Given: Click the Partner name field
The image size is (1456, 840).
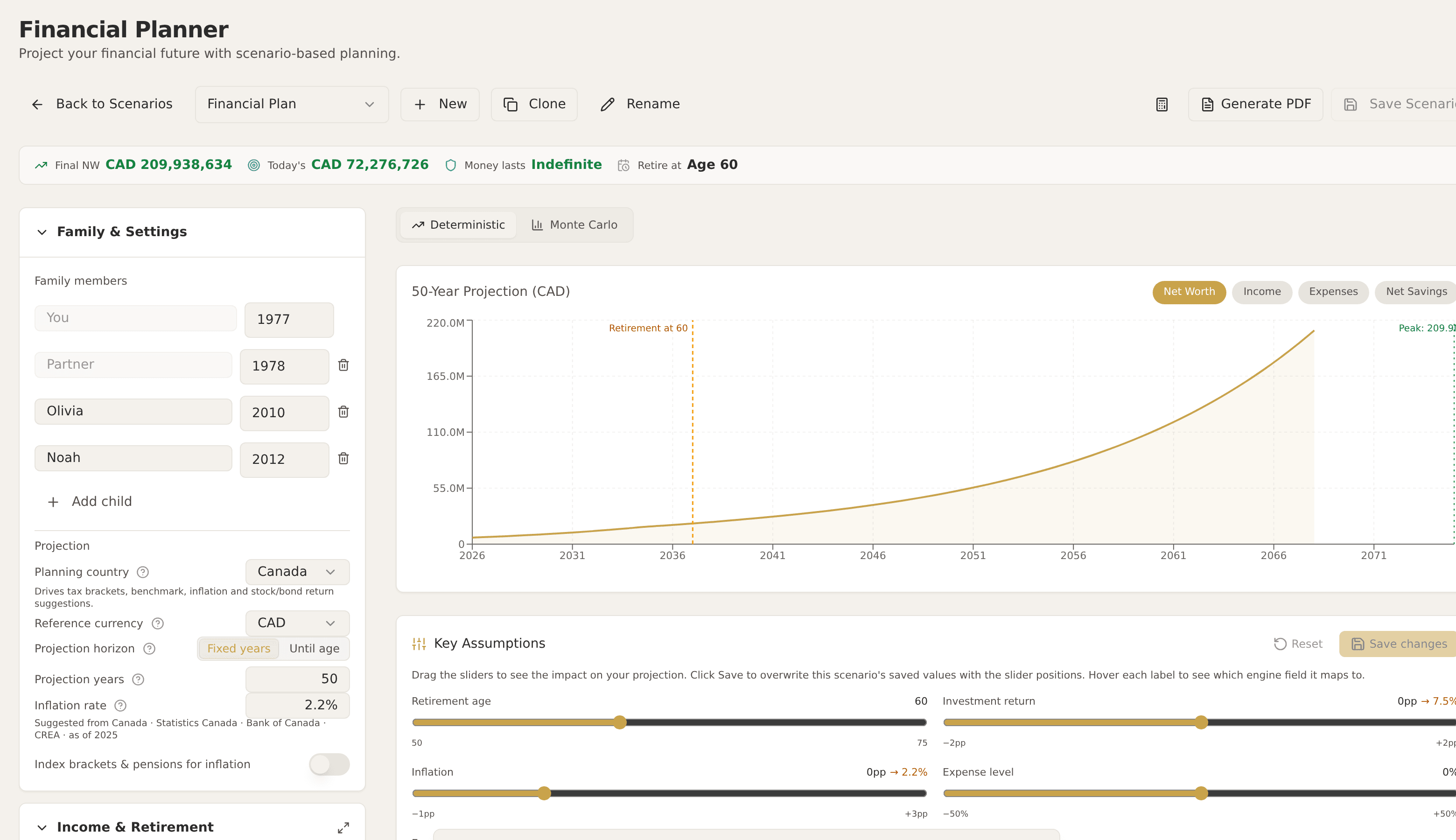Looking at the screenshot, I should [x=133, y=364].
